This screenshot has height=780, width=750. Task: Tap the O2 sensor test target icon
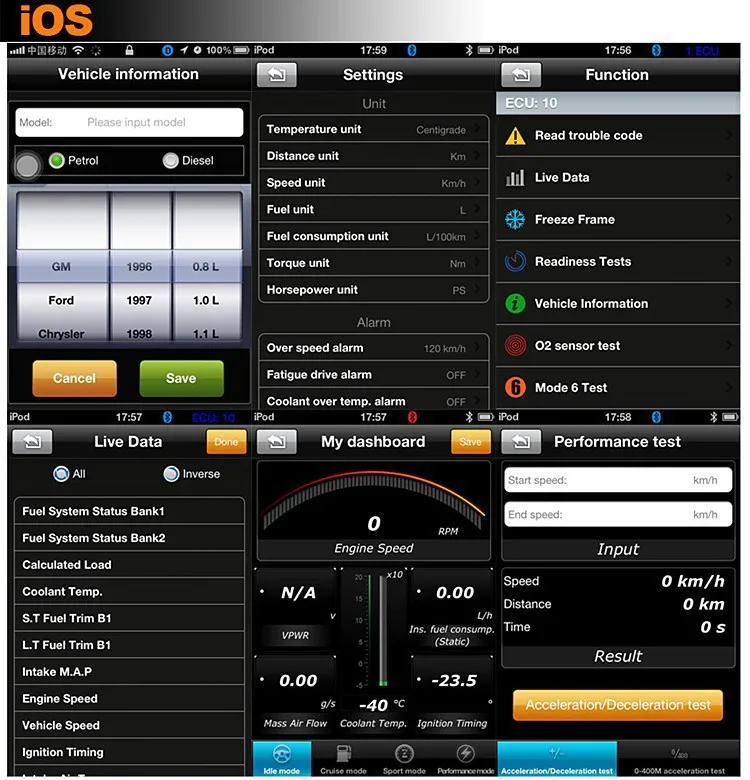click(x=515, y=345)
